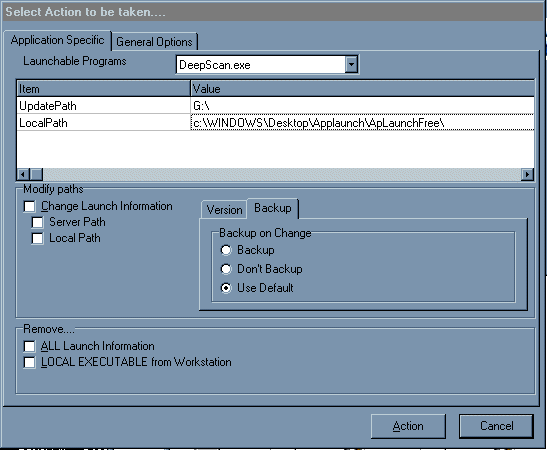This screenshot has height=450, width=547.
Task: Select the DeepScan.exe combo box field
Action: pyautogui.click(x=267, y=65)
